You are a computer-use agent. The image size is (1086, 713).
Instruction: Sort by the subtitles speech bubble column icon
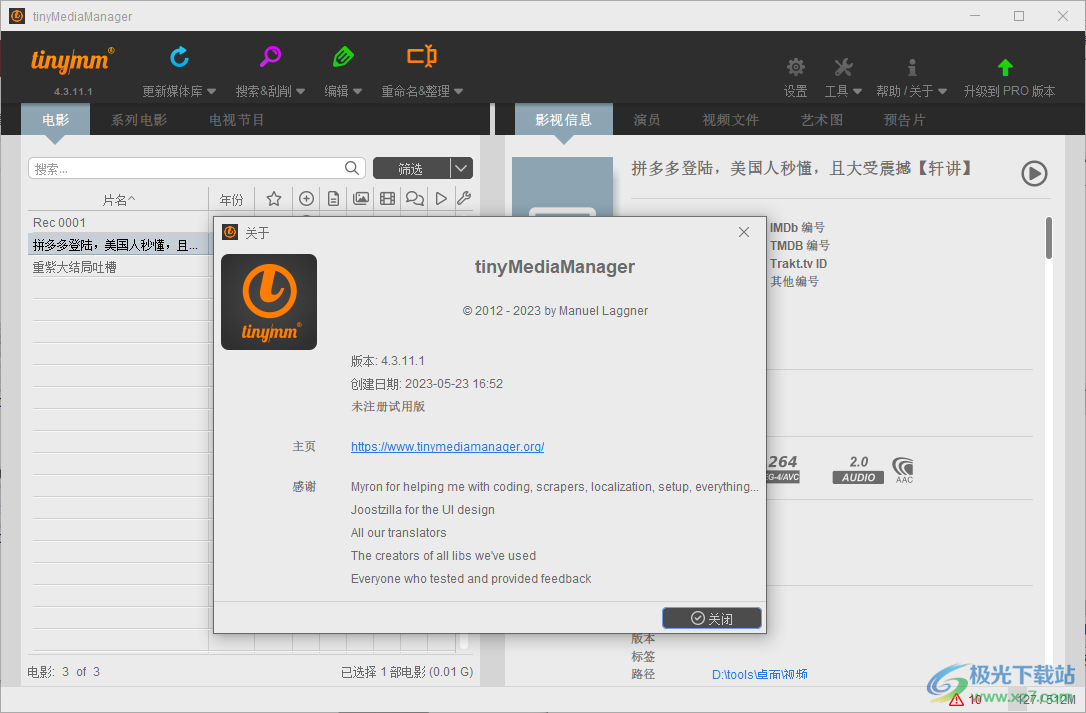click(x=415, y=199)
